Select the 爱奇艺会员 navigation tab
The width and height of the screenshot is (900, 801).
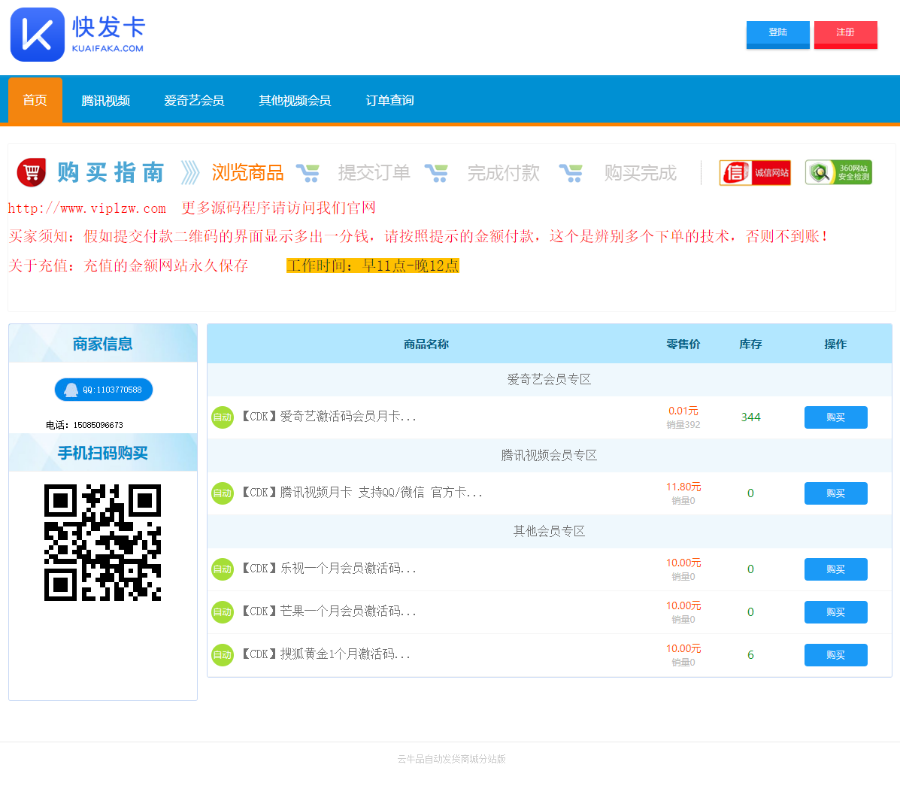point(193,100)
